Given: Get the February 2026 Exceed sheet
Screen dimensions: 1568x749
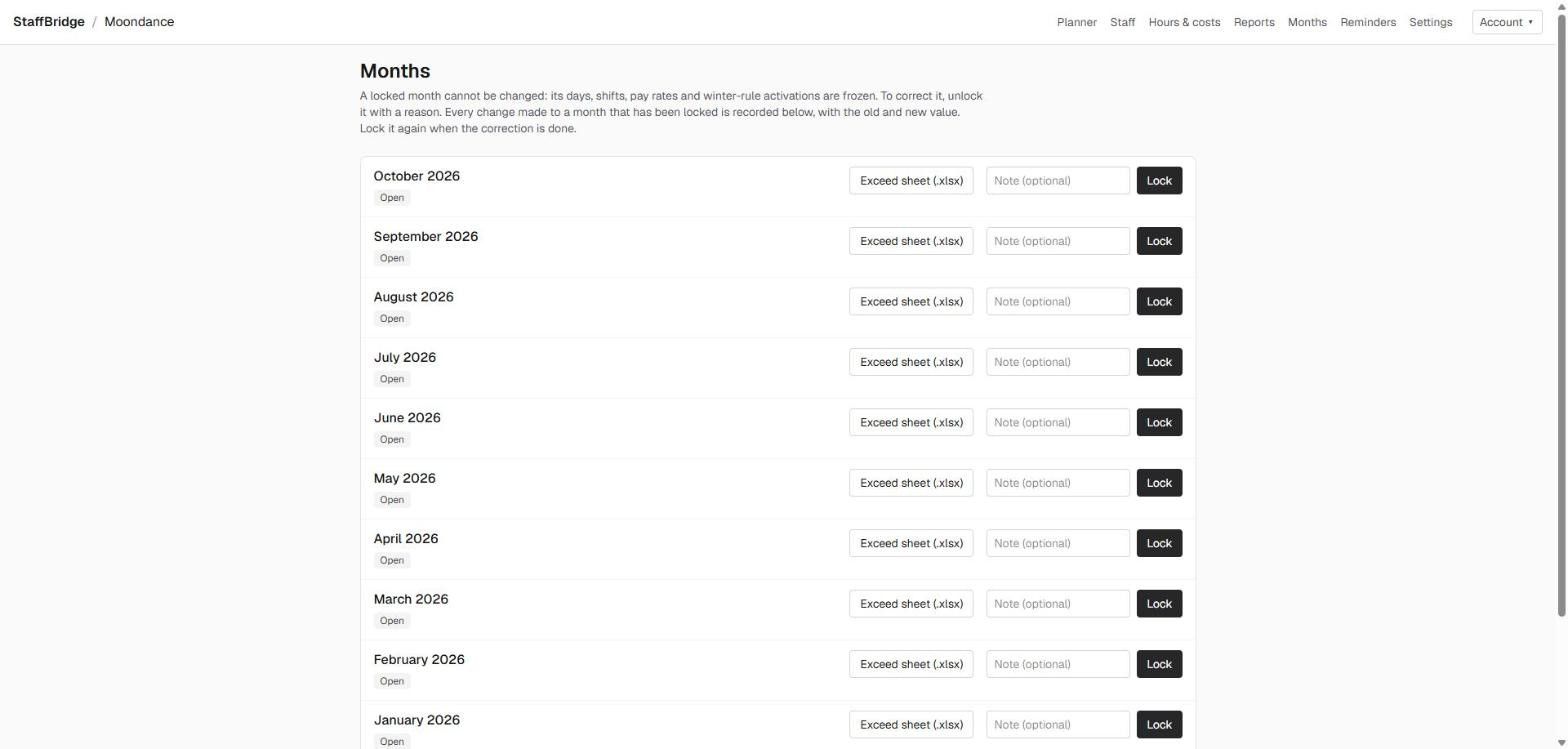Looking at the screenshot, I should 911,665.
